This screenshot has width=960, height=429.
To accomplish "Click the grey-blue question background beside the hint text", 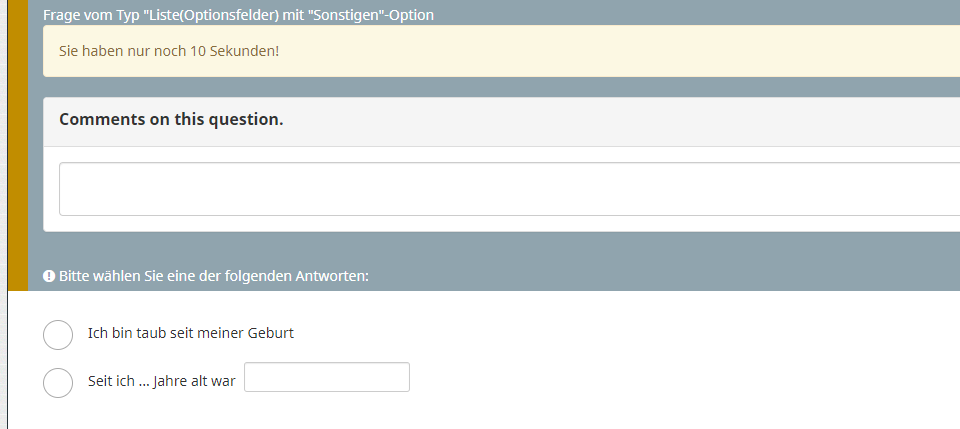I will [x=612, y=276].
